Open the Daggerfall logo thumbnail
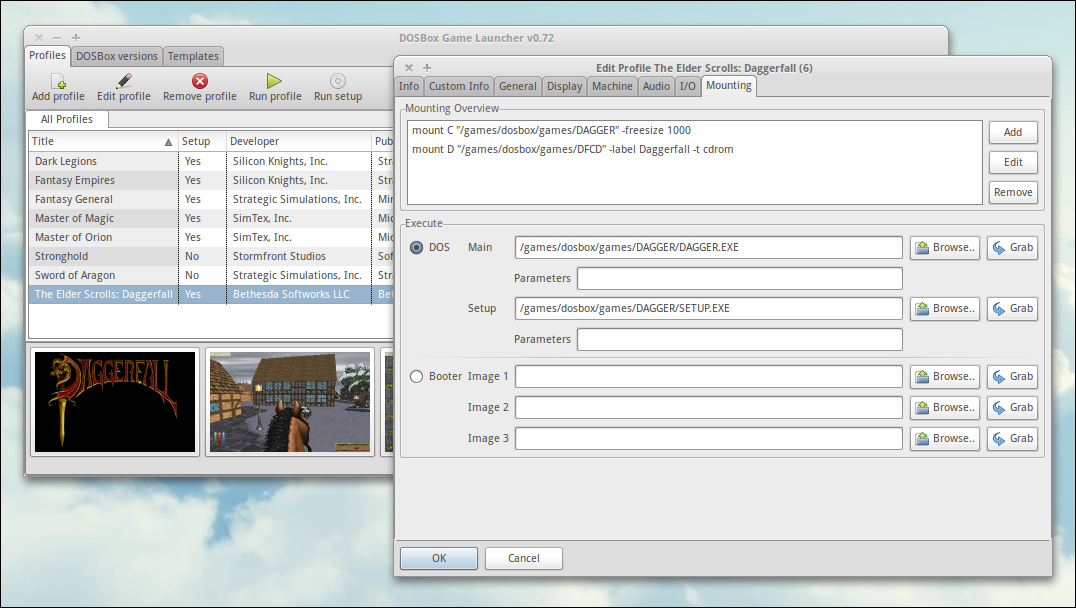The height and width of the screenshot is (608, 1076). click(115, 402)
